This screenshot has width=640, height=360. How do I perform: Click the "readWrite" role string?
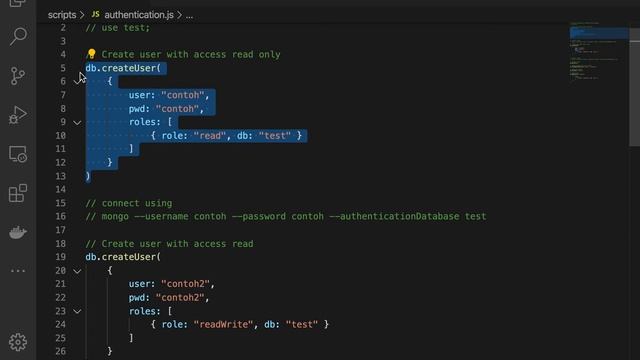(223, 324)
